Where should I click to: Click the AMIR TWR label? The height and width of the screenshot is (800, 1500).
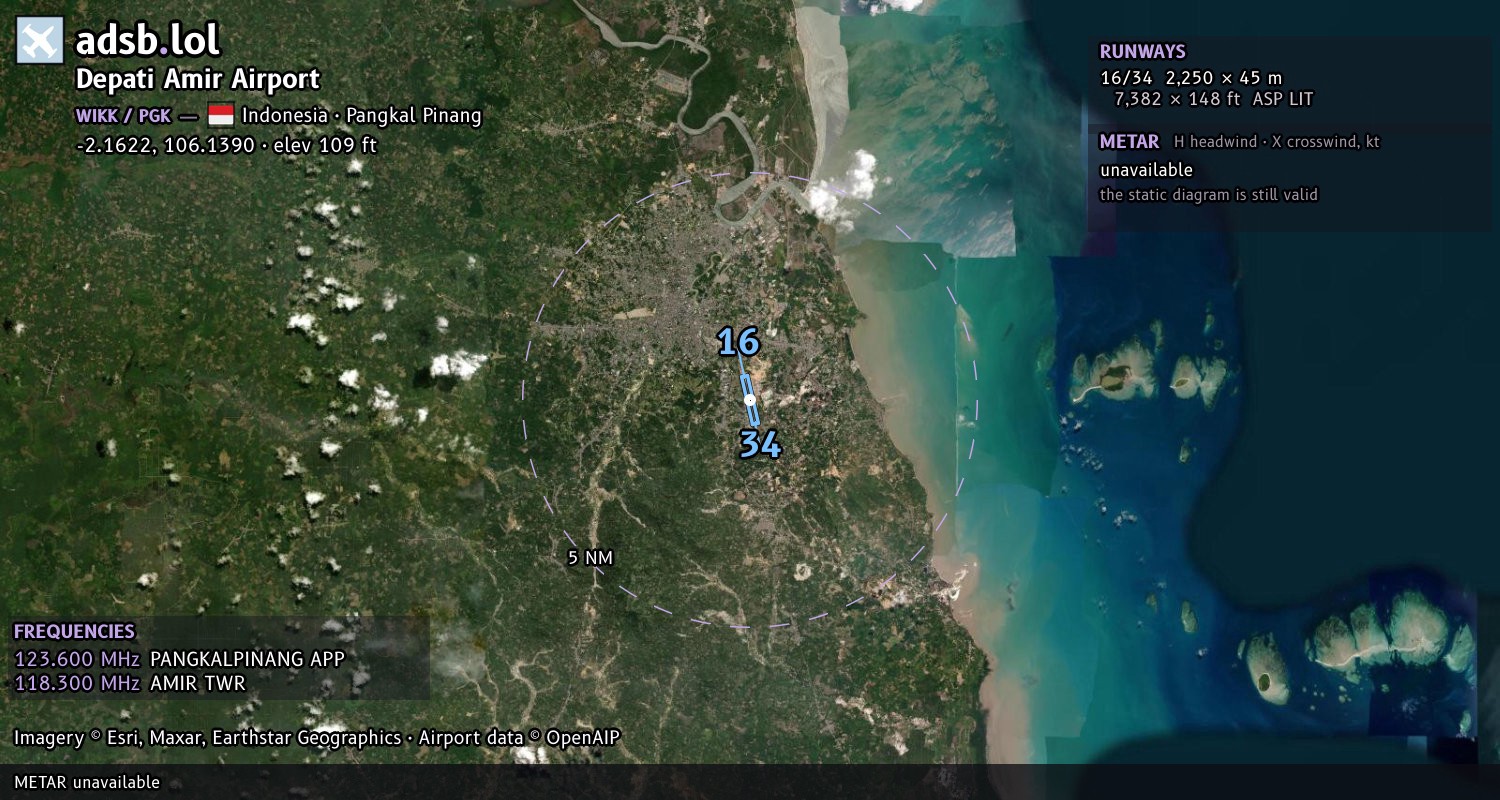197,683
